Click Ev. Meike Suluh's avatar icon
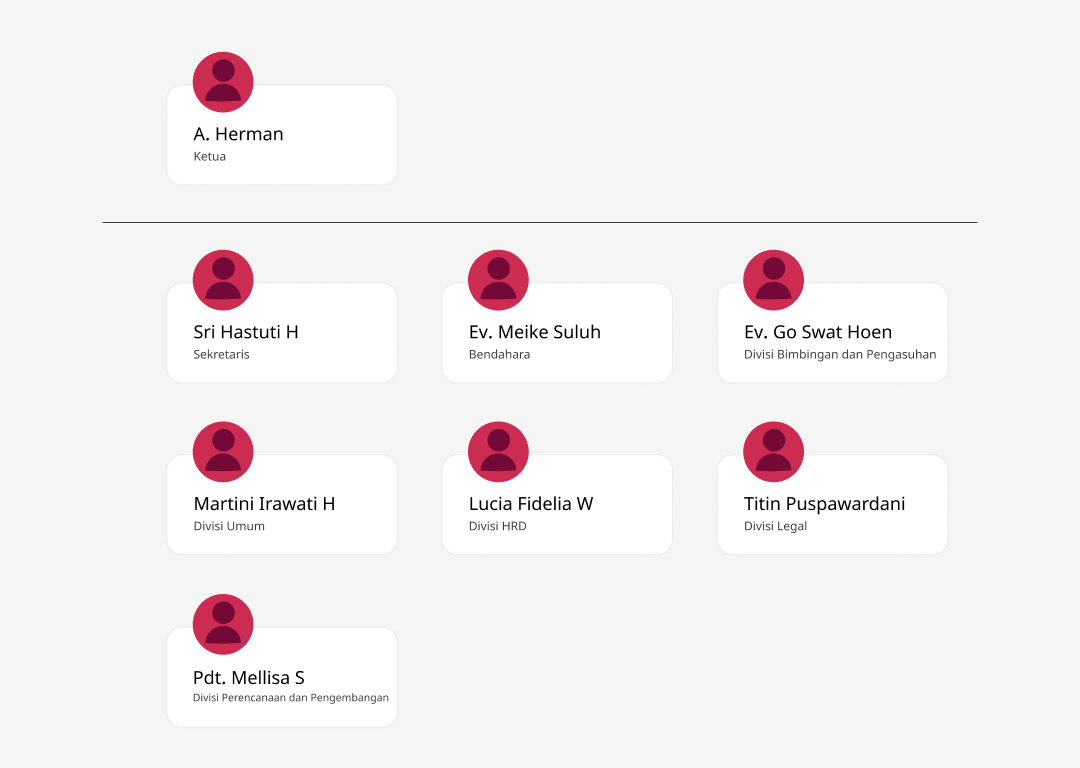Screen dimensions: 1080x768 pyautogui.click(x=498, y=280)
